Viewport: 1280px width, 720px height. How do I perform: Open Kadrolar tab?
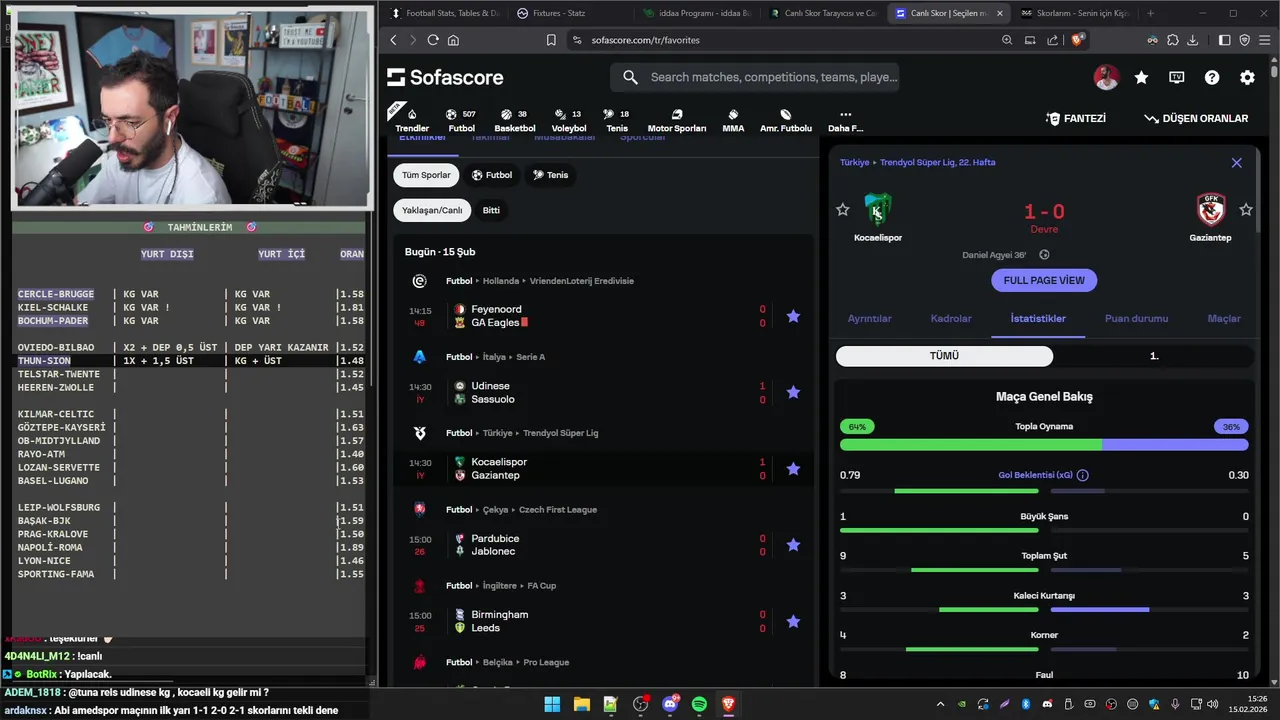click(x=951, y=319)
